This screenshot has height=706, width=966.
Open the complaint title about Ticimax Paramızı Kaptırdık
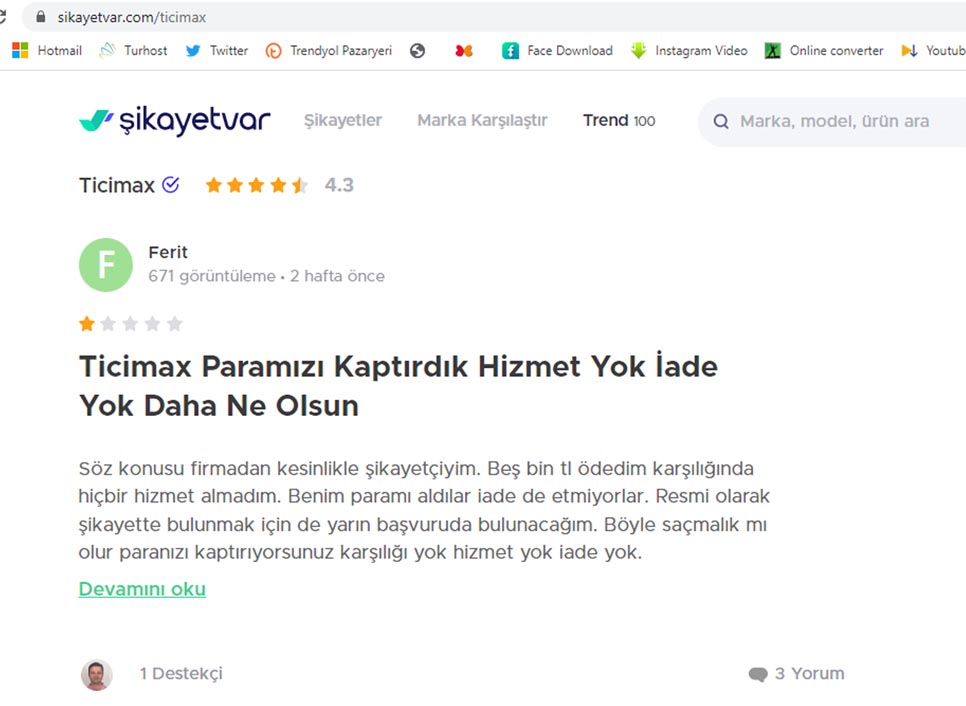click(x=398, y=386)
